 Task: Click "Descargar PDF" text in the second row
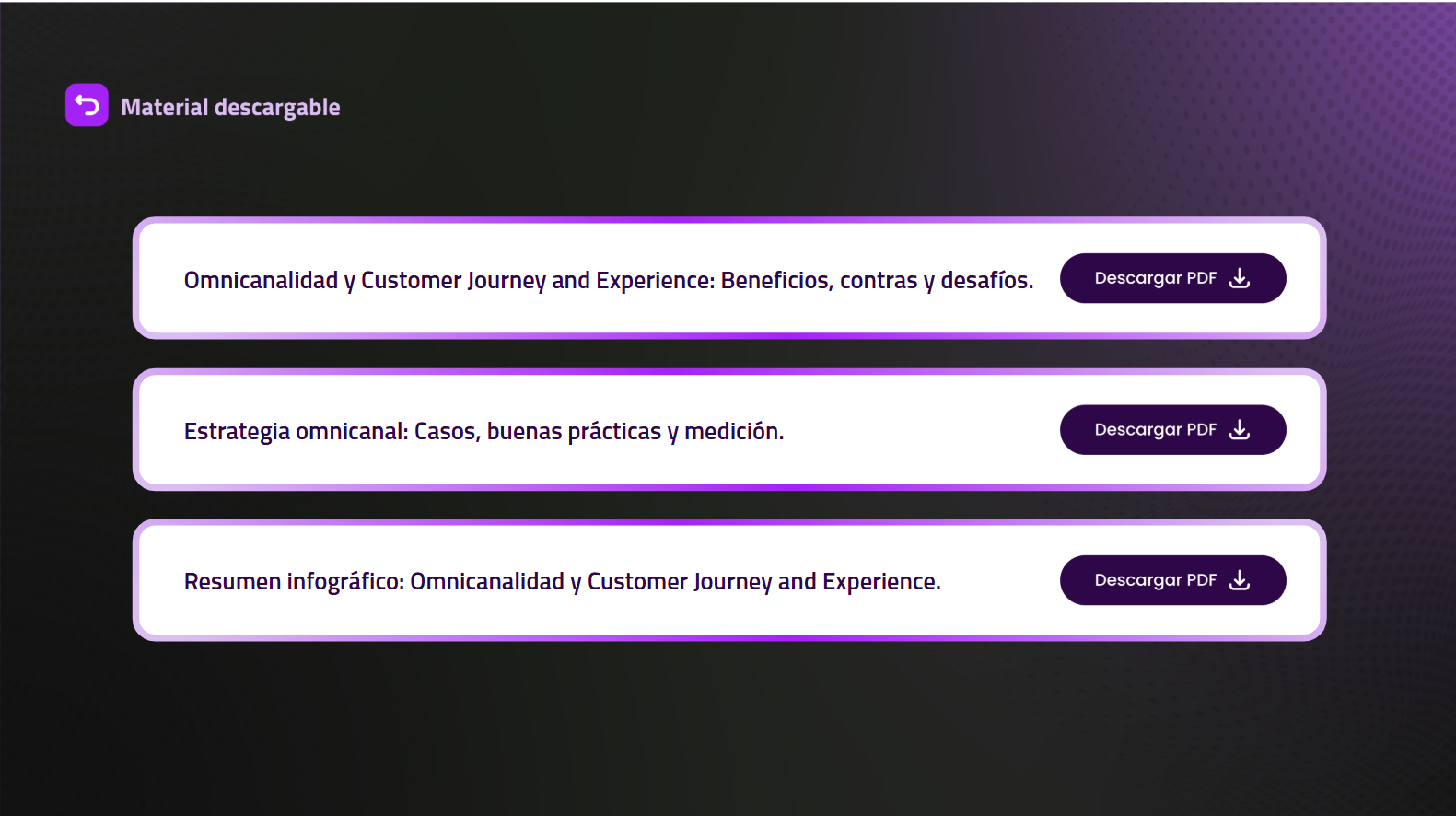point(1155,429)
